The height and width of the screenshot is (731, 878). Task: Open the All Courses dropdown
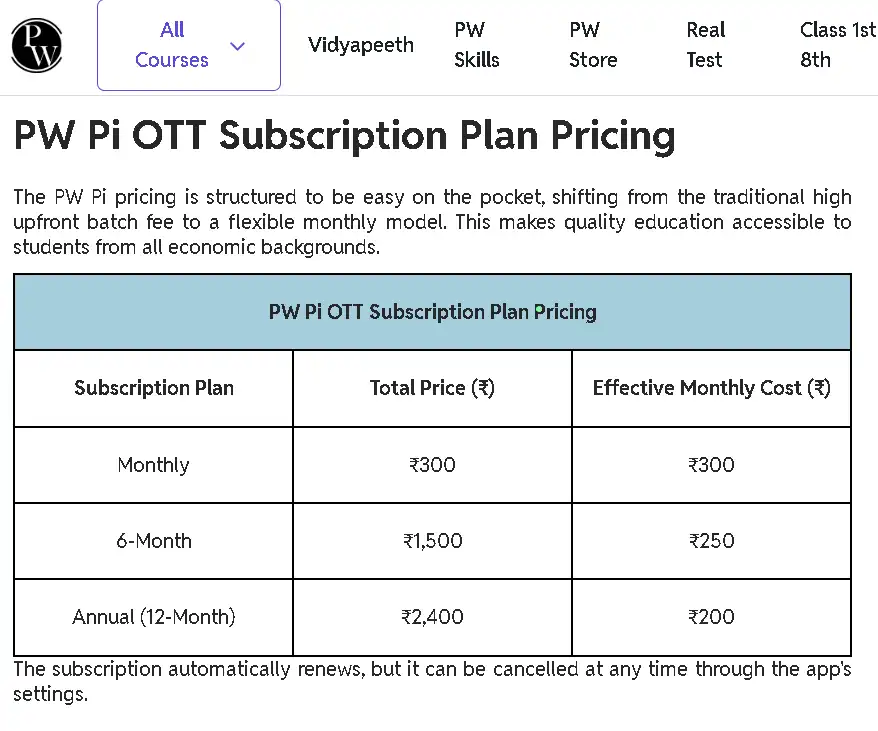pos(173,45)
